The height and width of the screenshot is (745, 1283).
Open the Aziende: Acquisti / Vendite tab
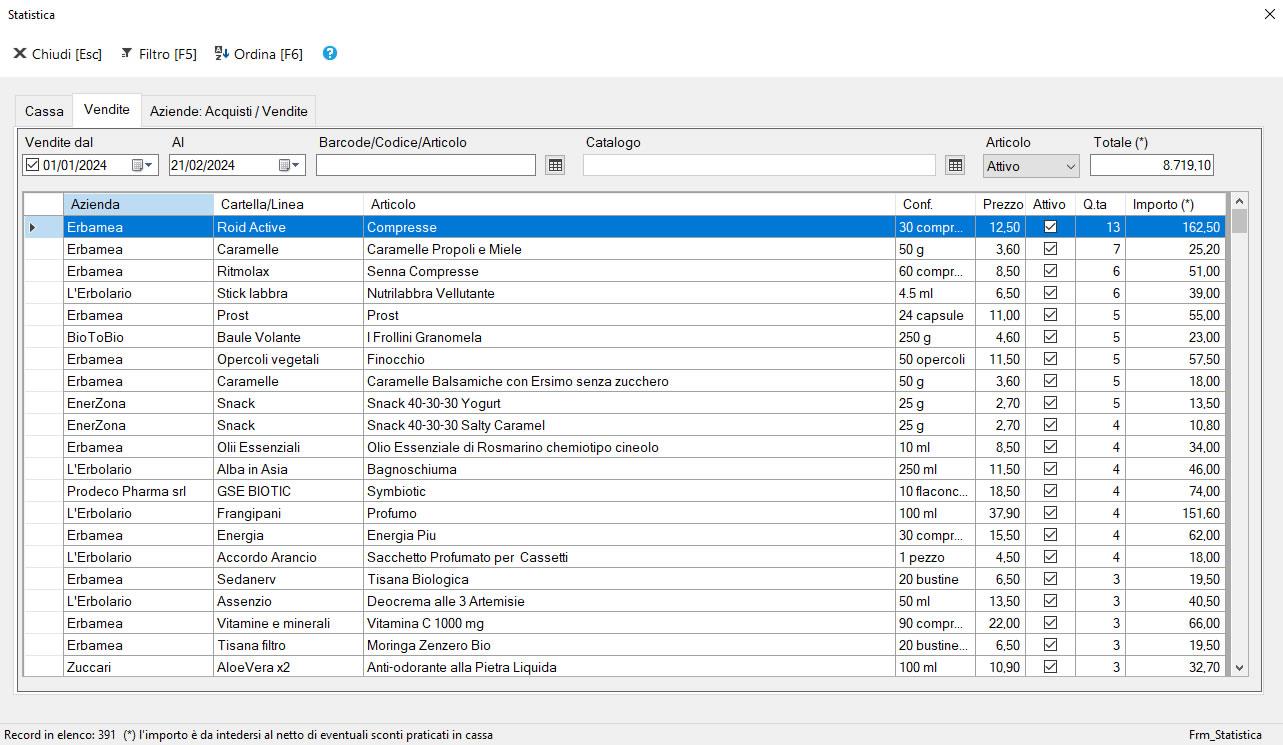pos(229,111)
